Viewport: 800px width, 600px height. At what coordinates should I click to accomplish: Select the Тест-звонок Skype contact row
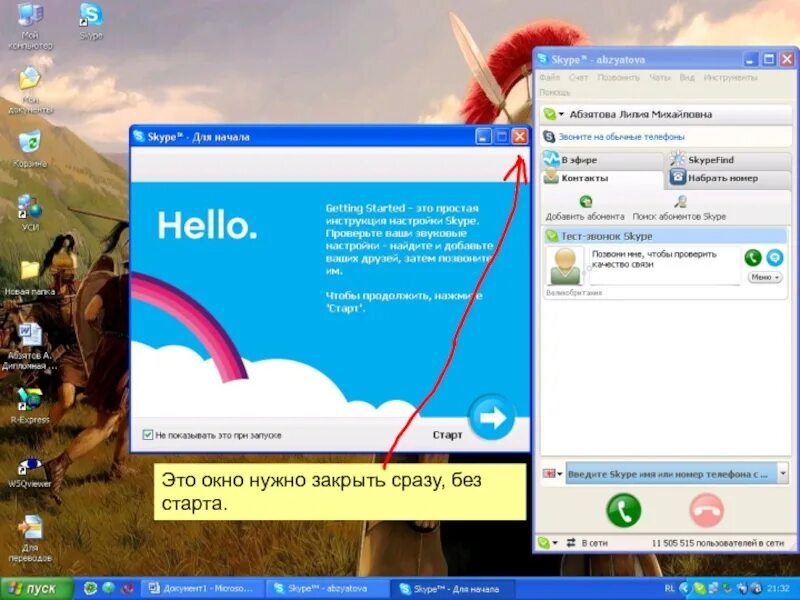pos(666,236)
